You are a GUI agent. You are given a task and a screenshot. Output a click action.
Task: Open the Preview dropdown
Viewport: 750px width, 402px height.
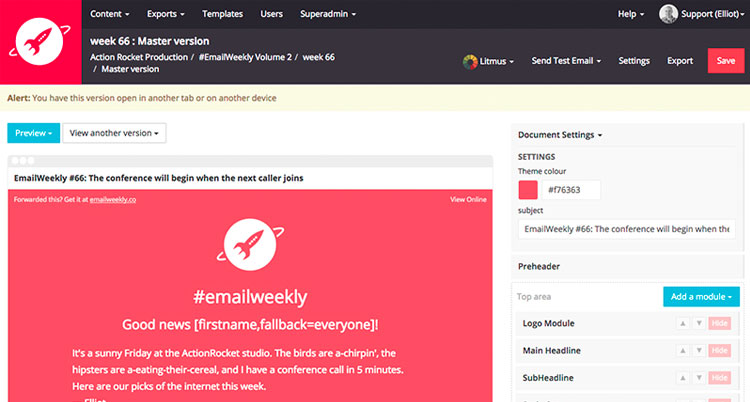click(x=32, y=133)
